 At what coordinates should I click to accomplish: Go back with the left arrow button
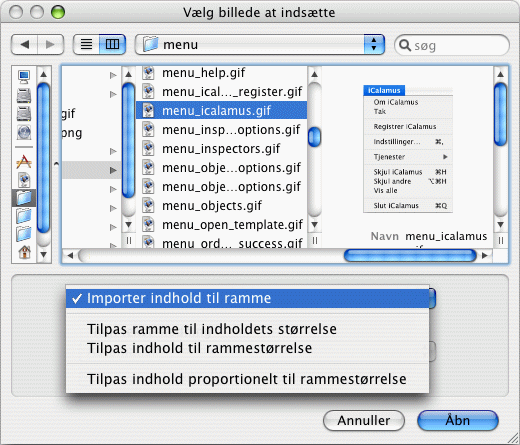(24, 44)
